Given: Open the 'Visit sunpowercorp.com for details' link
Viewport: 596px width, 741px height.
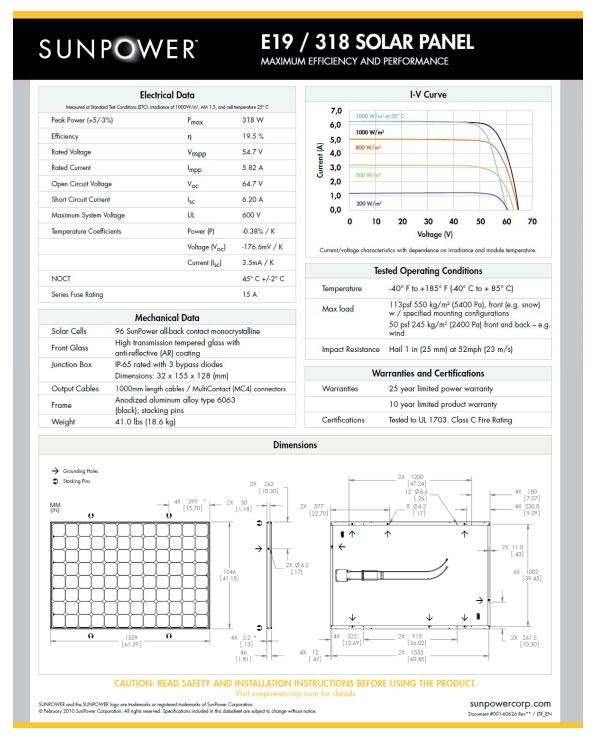Looking at the screenshot, I should (x=295, y=693).
